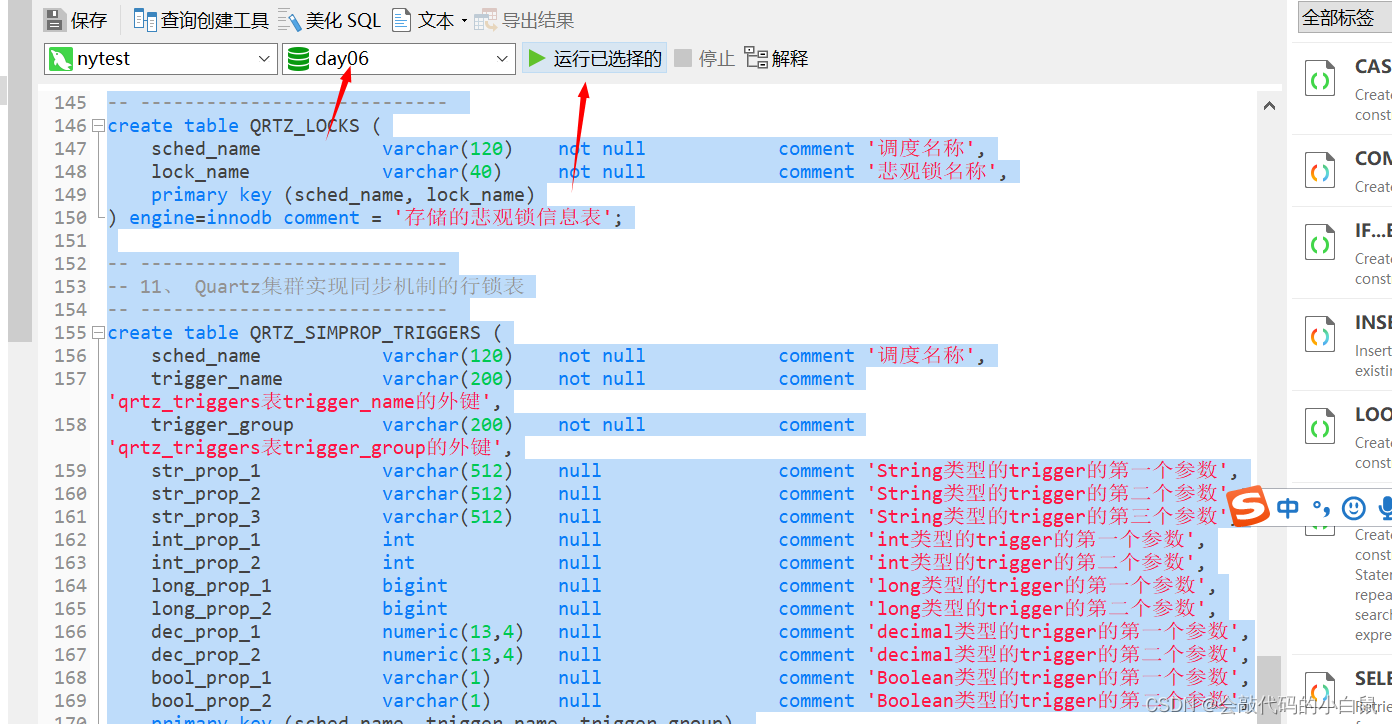
Task: Toggle punctuation mode icon in IME bar
Action: (x=1321, y=508)
